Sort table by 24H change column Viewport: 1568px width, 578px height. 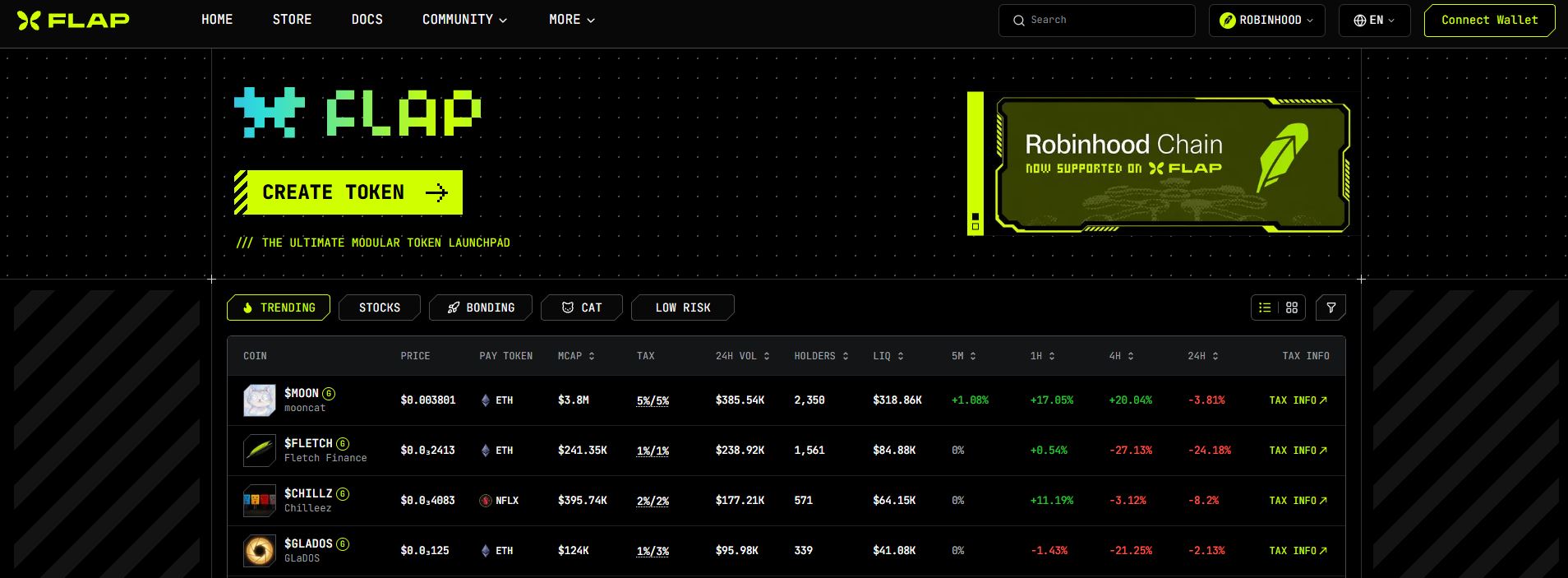pos(1203,356)
